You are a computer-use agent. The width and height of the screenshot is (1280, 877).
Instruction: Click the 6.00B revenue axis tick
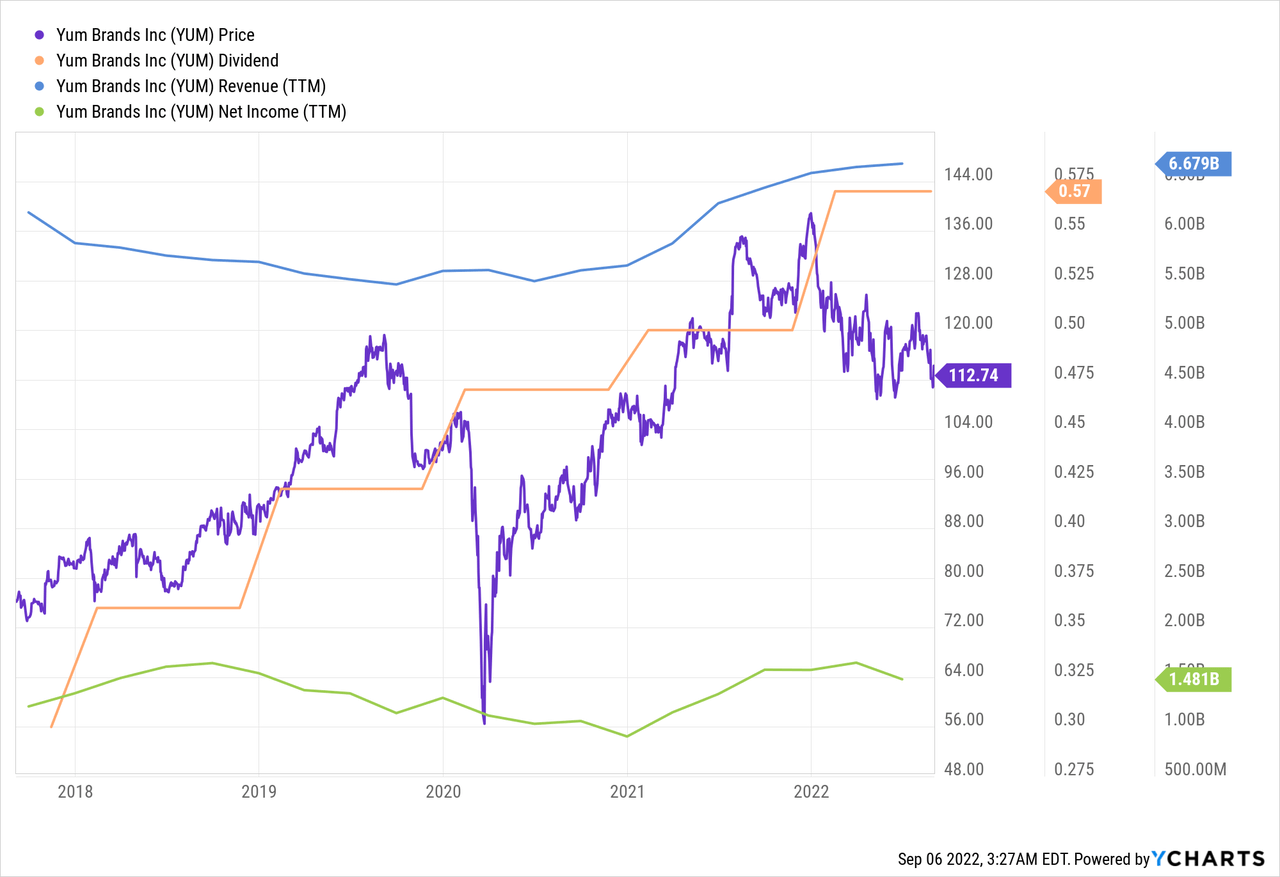pos(1184,224)
